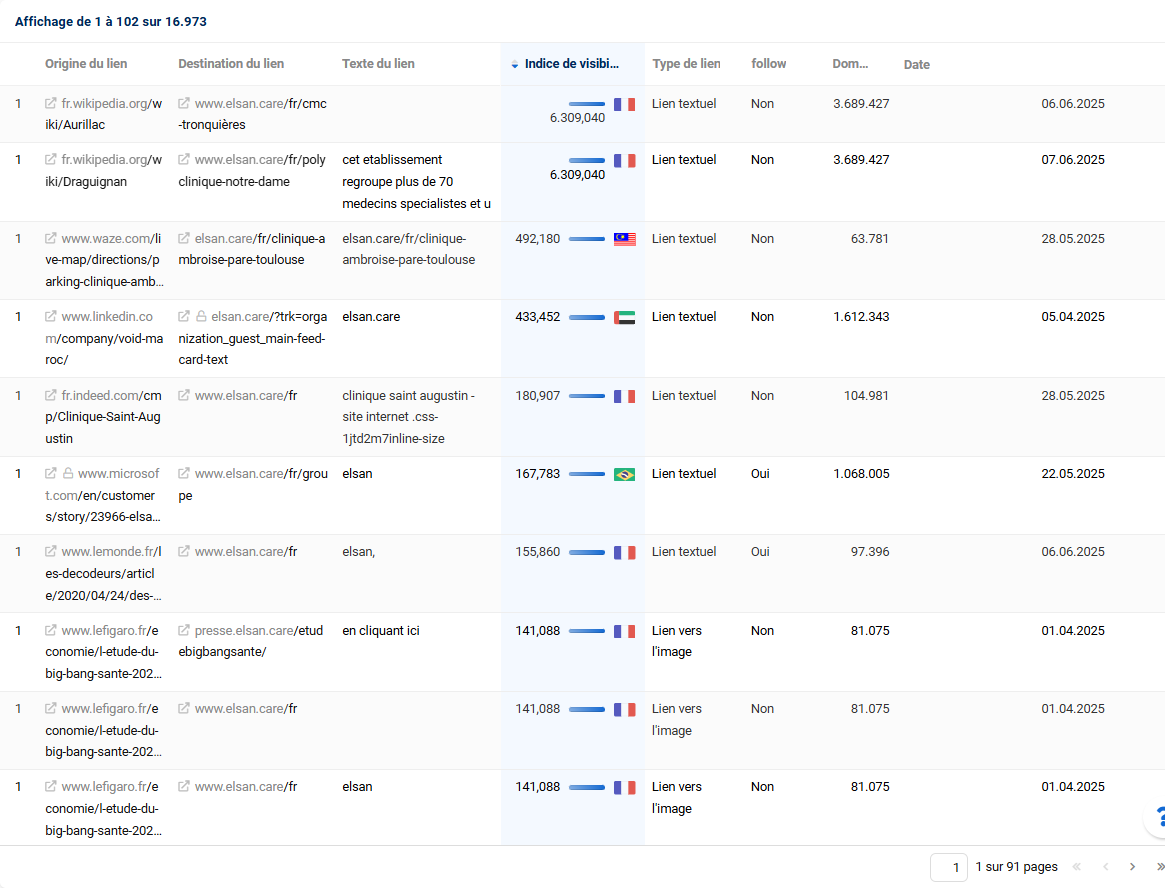
Task: Click the Brazil flag in the microsoft row
Action: tap(625, 474)
